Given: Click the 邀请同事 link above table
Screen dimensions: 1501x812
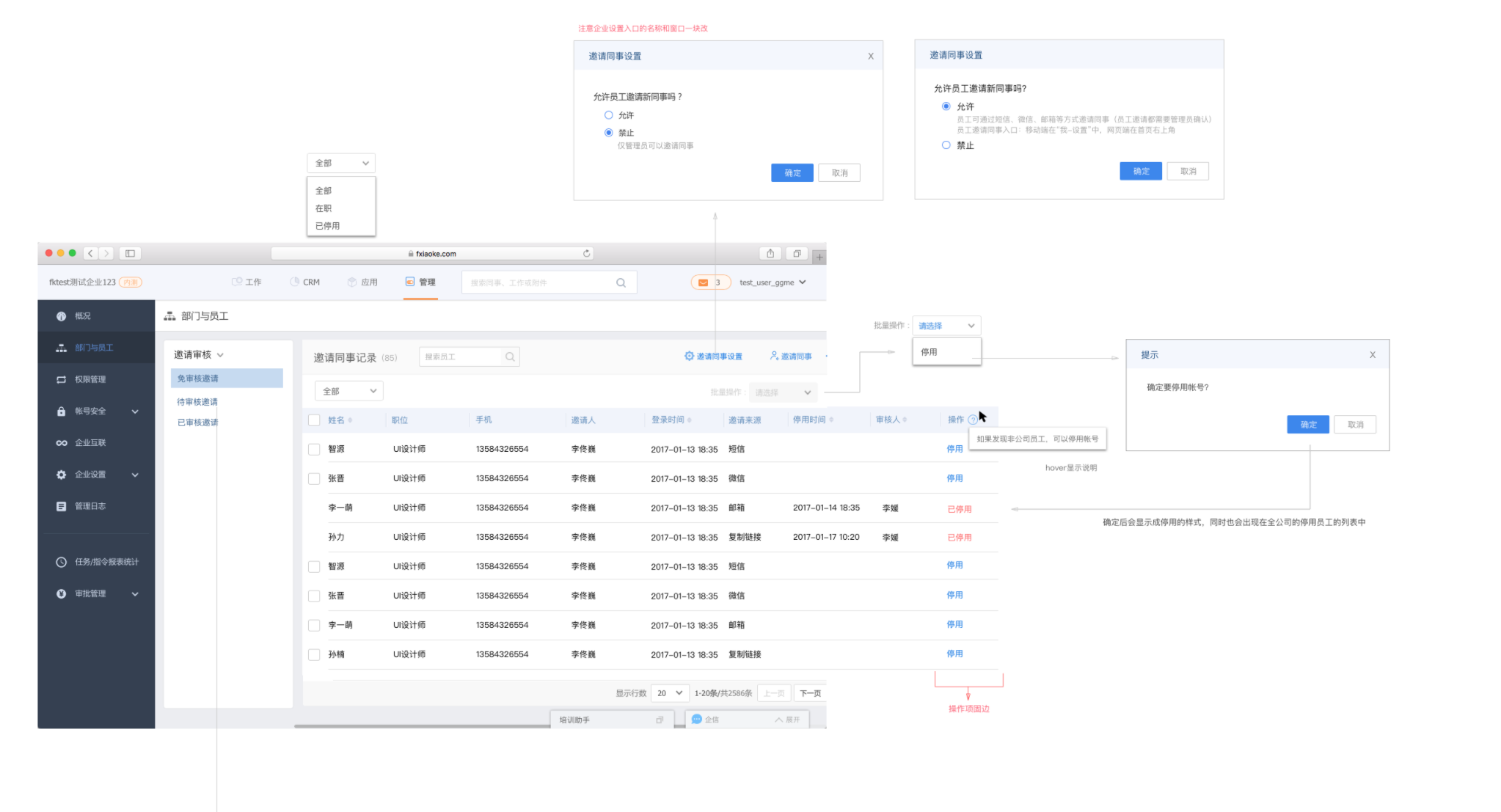Looking at the screenshot, I should (791, 356).
